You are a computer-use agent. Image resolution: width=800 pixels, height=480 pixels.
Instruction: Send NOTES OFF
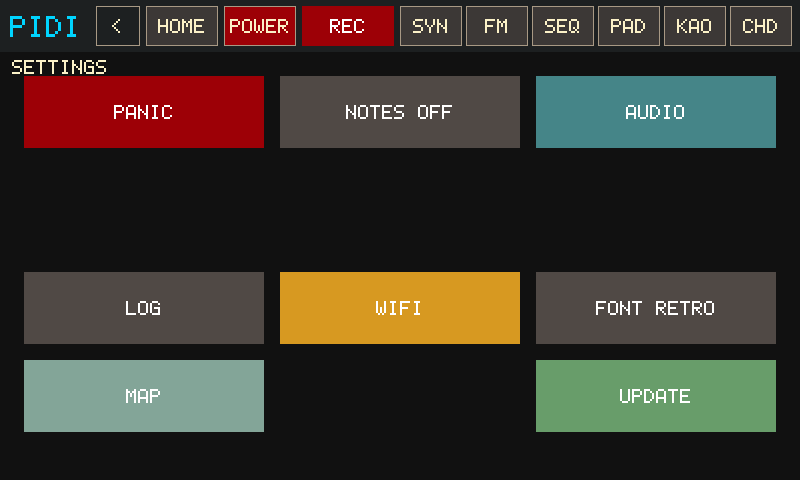[x=400, y=112]
